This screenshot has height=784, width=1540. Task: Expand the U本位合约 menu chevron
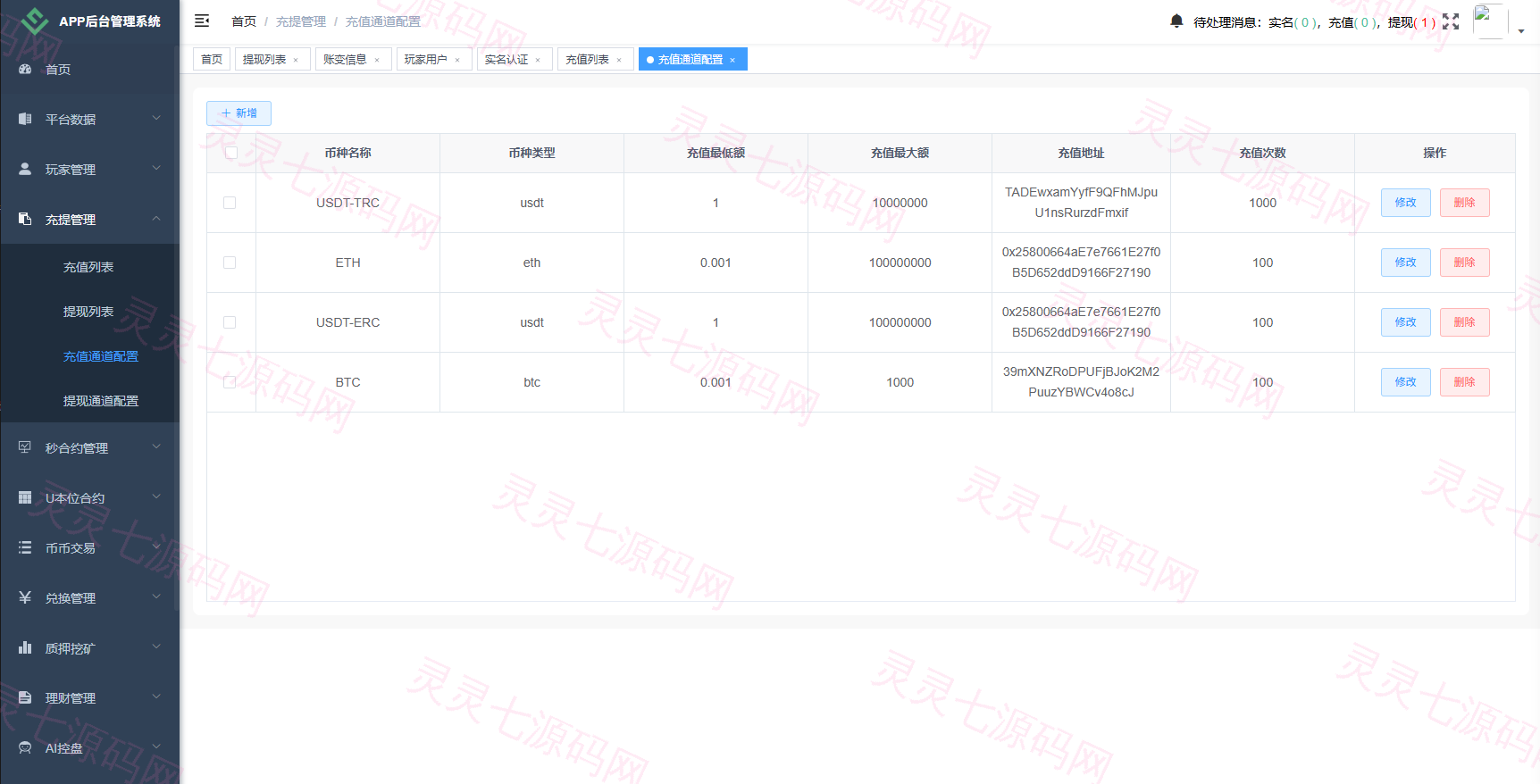pyautogui.click(x=156, y=496)
